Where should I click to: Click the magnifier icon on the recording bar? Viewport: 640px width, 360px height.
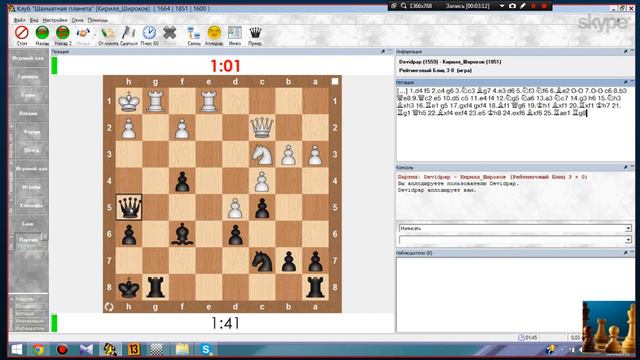pos(404,6)
